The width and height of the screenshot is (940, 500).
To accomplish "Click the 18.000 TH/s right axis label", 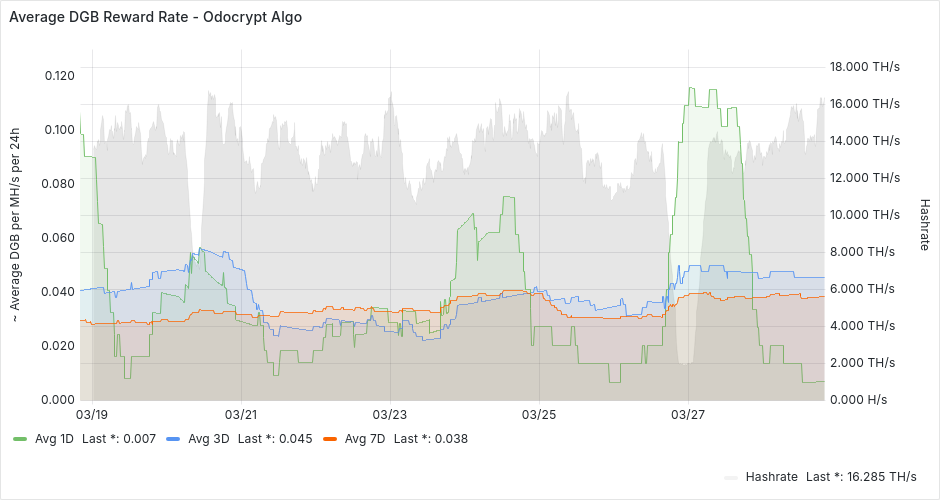I will point(865,67).
